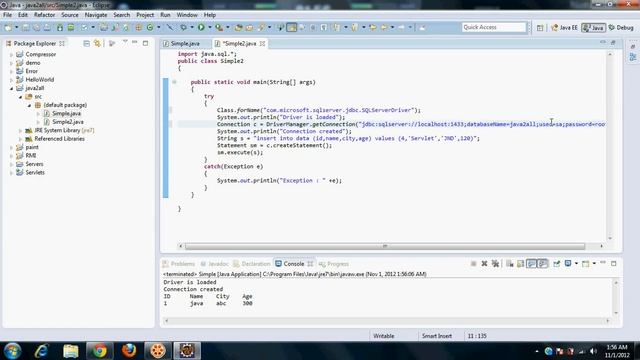Switch to the Declaration tab
Image resolution: width=640 pixels, height=360 pixels.
click(x=252, y=264)
